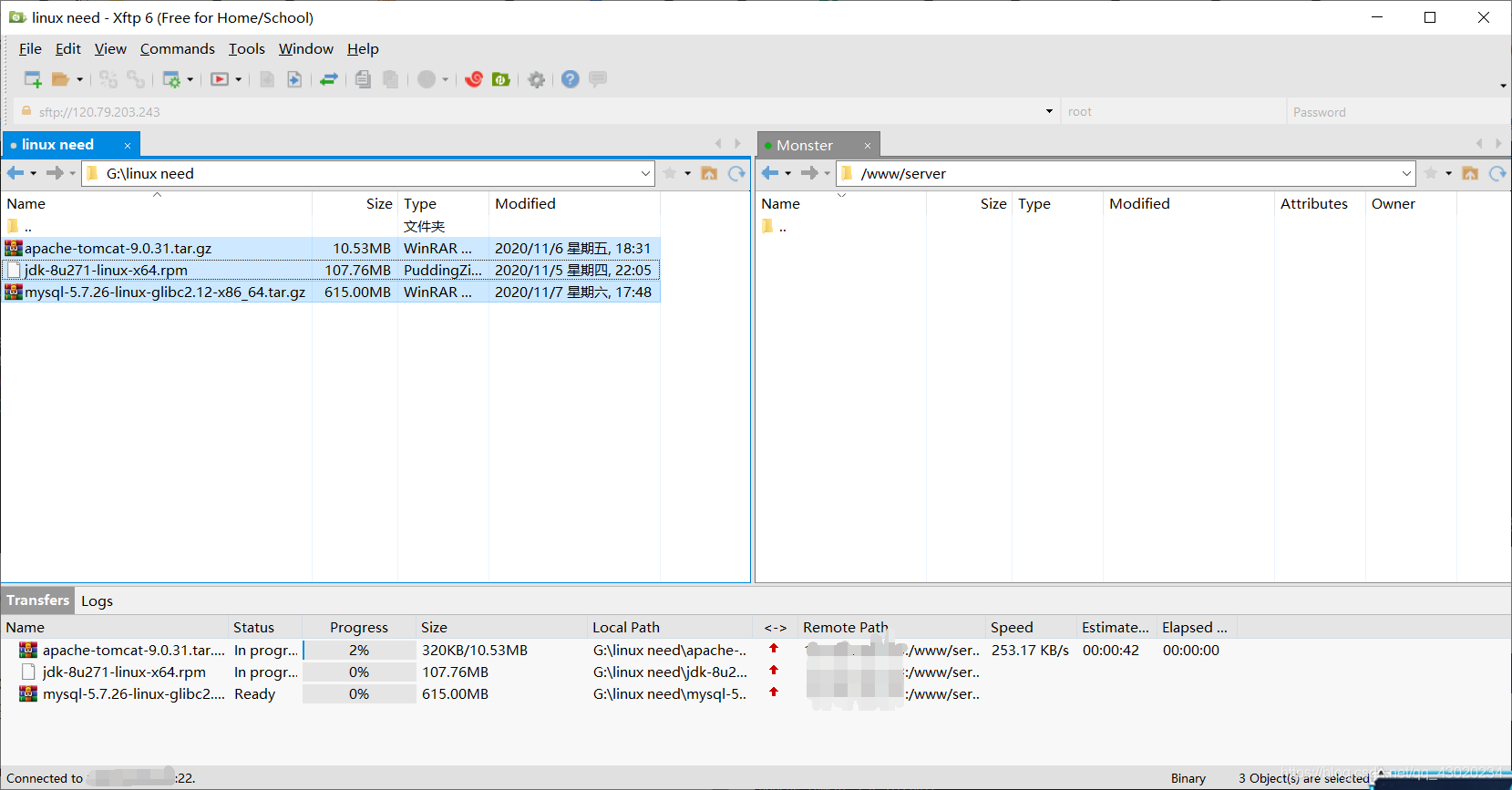Sort local files by Modified column
Image resolution: width=1512 pixels, height=790 pixels.
coord(525,203)
